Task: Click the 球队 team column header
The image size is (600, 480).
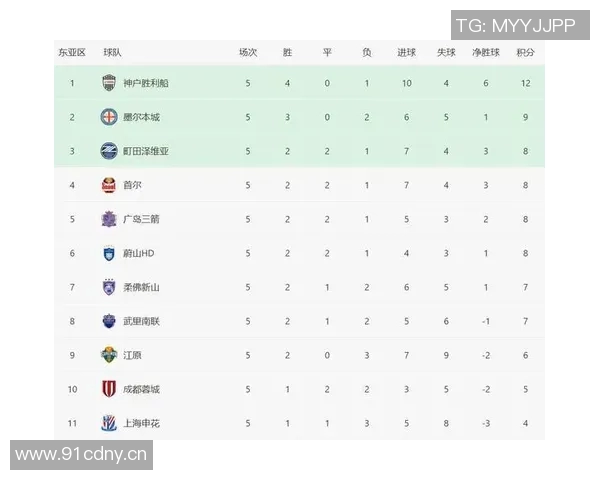Action: (x=112, y=52)
